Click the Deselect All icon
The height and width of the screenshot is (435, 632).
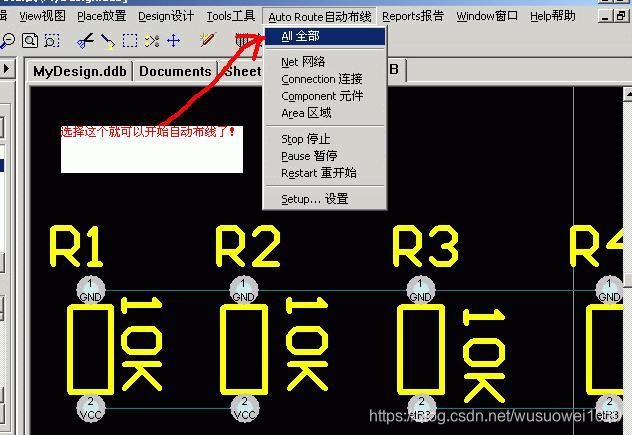click(x=152, y=41)
